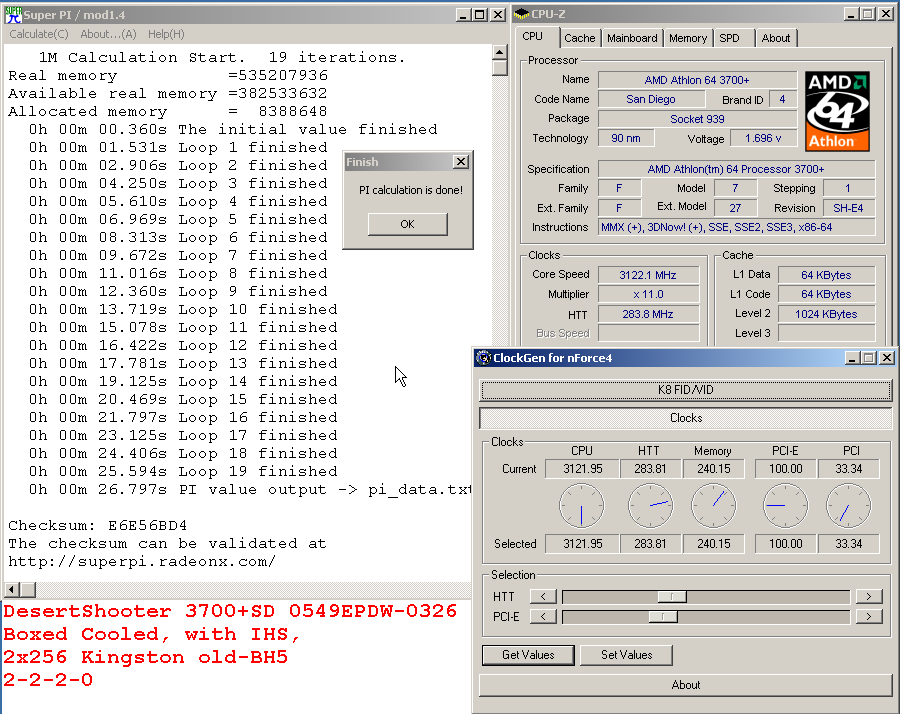
Task: Click OK in the Finish dialog
Action: 408,224
